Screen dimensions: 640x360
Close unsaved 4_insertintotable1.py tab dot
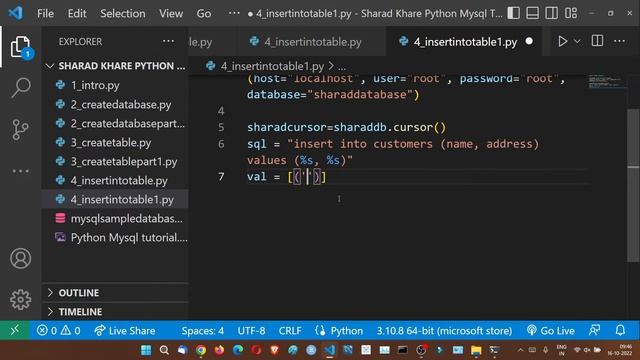click(x=529, y=41)
